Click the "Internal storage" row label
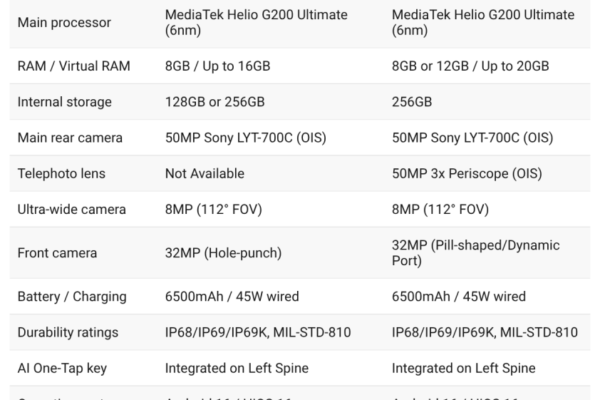Image resolution: width=600 pixels, height=400 pixels. click(65, 102)
